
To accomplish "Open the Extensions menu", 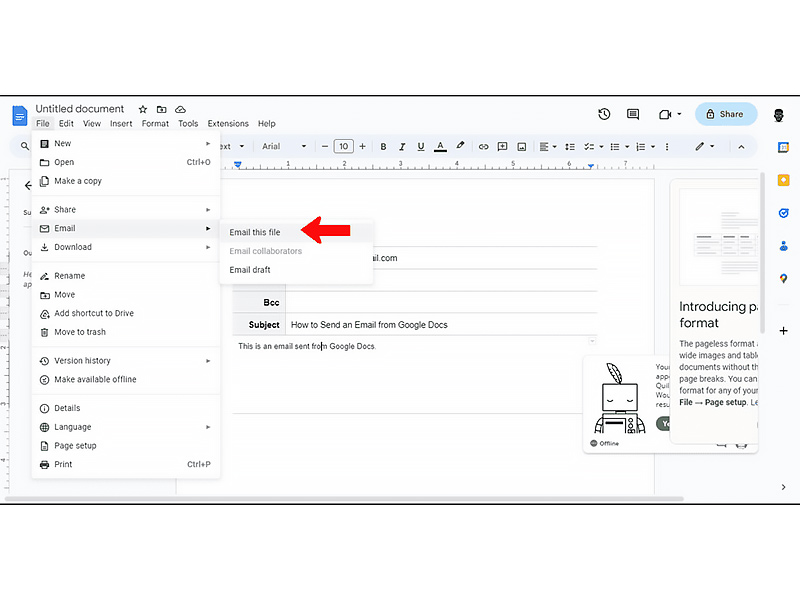I will (228, 123).
